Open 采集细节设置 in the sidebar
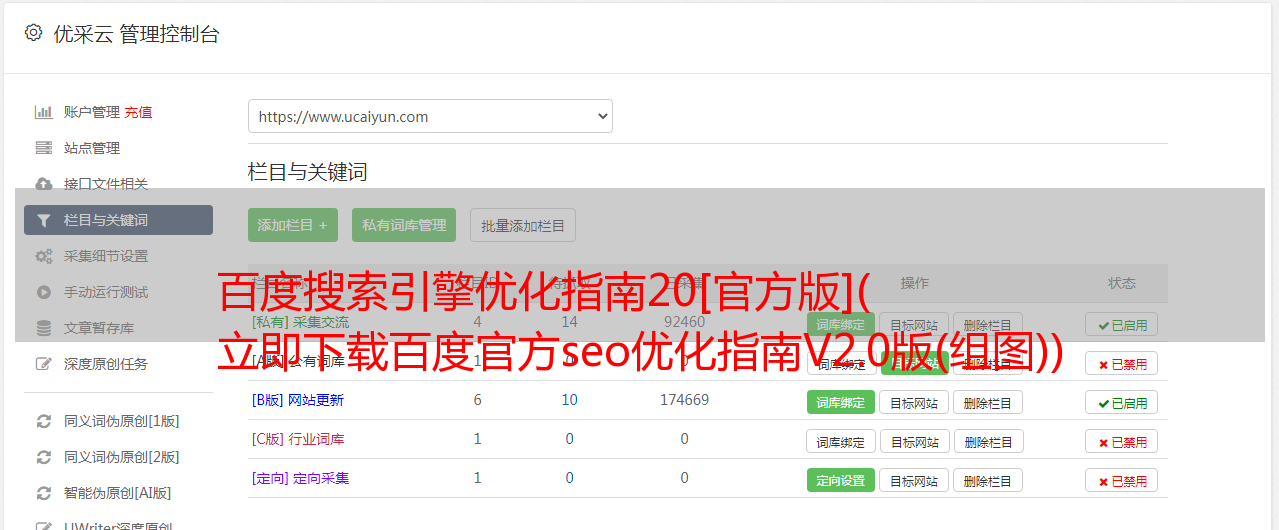 pyautogui.click(x=106, y=256)
